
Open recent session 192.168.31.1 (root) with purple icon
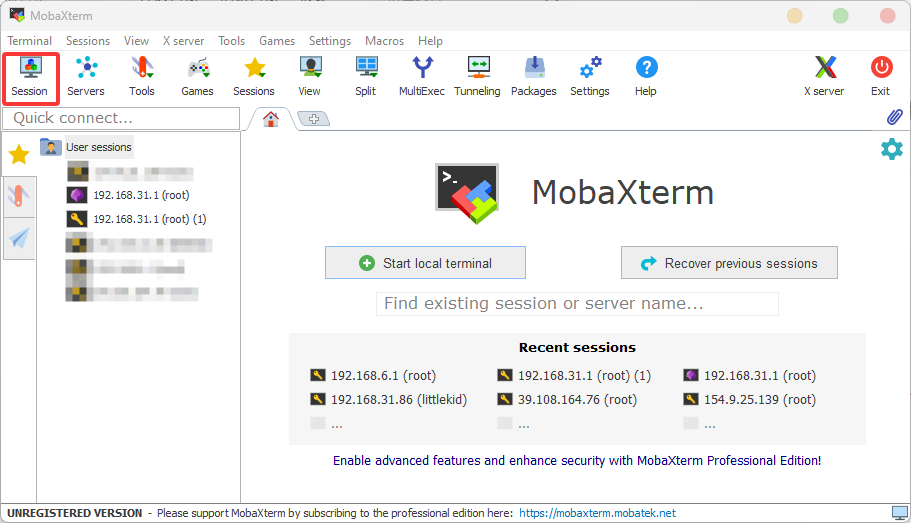pos(750,376)
